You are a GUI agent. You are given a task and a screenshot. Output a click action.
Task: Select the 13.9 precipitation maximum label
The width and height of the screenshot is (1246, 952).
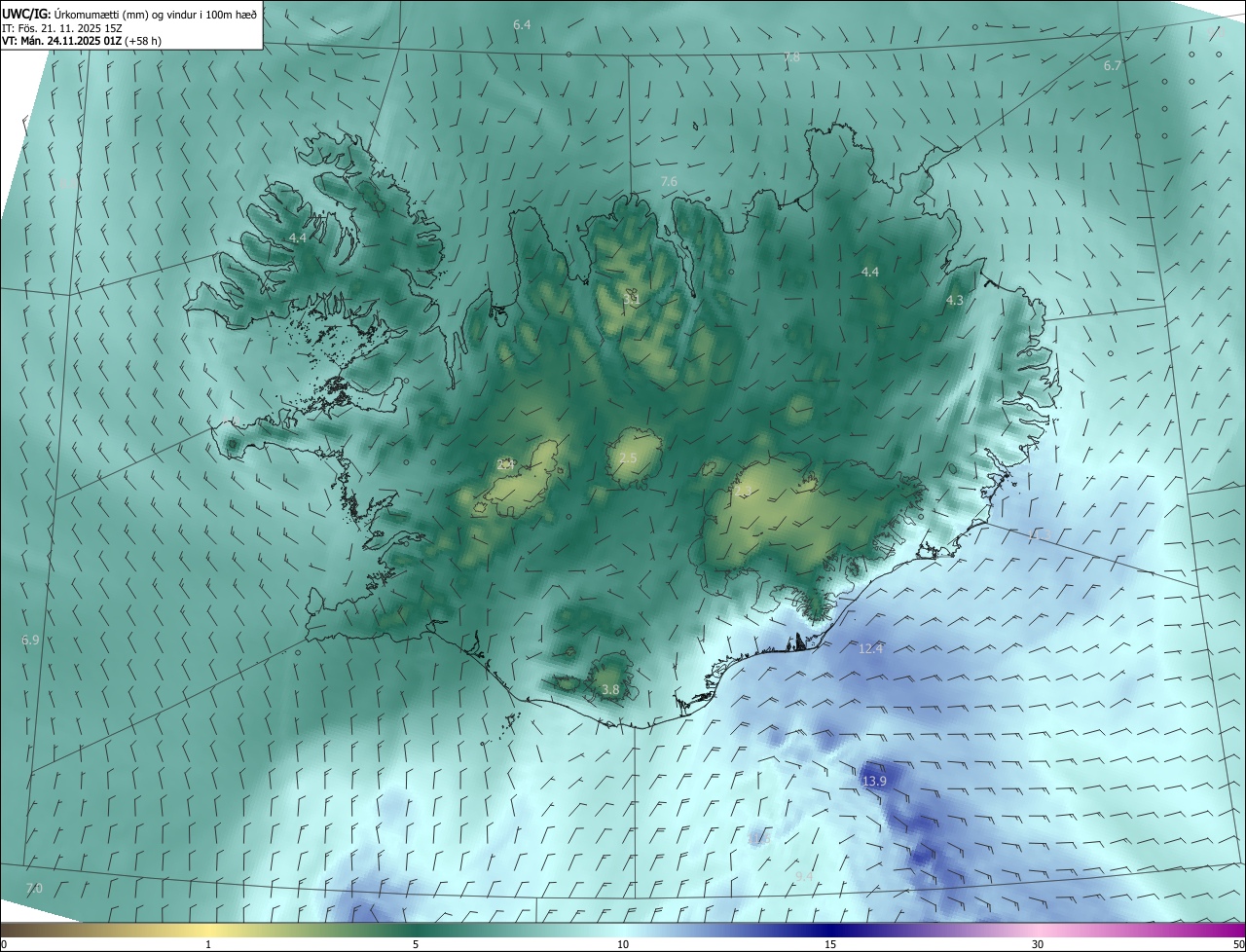coord(874,782)
